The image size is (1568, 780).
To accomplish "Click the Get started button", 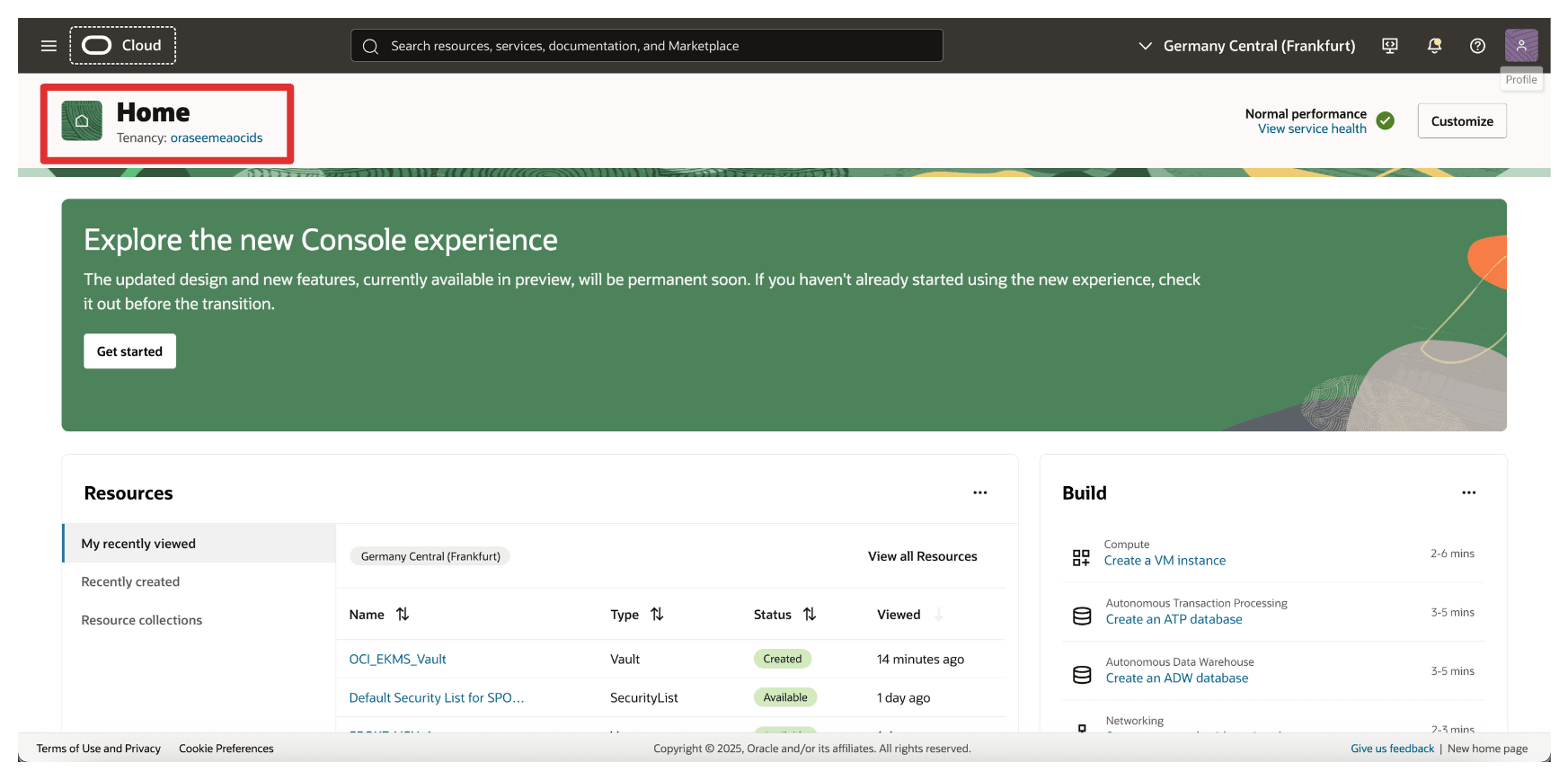I will coord(130,351).
